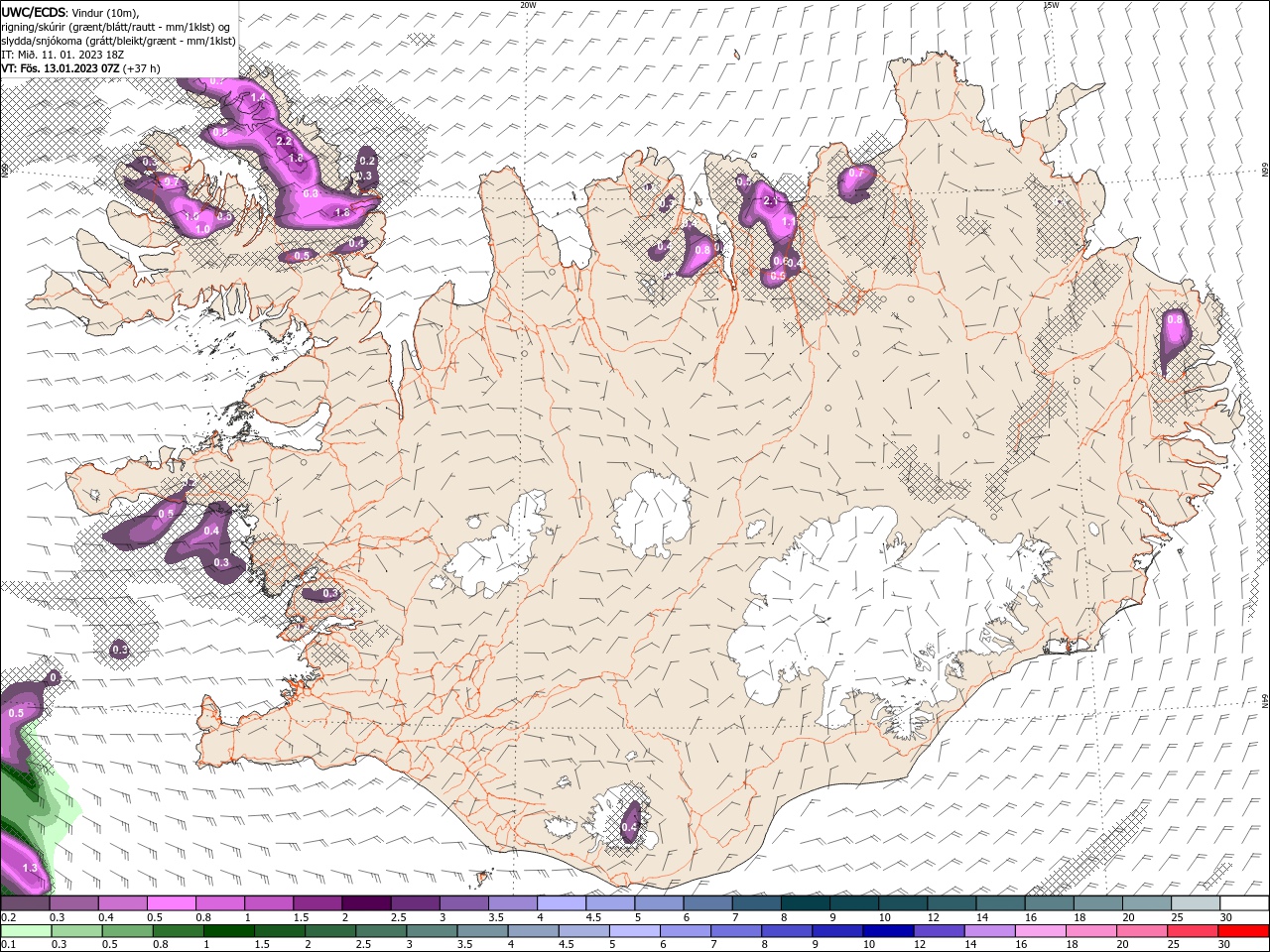Click the '64N' latitude label
The height and width of the screenshot is (952, 1270).
pos(1265,700)
